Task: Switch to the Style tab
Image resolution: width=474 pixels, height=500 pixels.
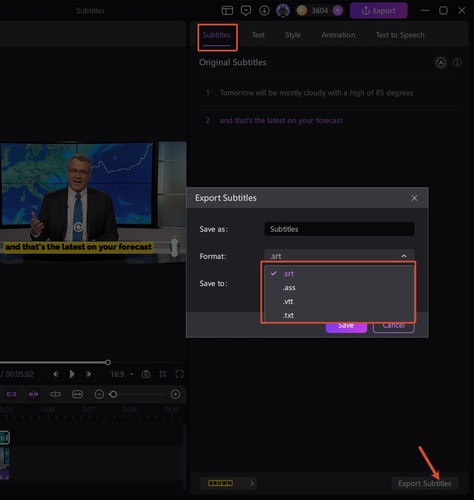Action: (x=293, y=35)
